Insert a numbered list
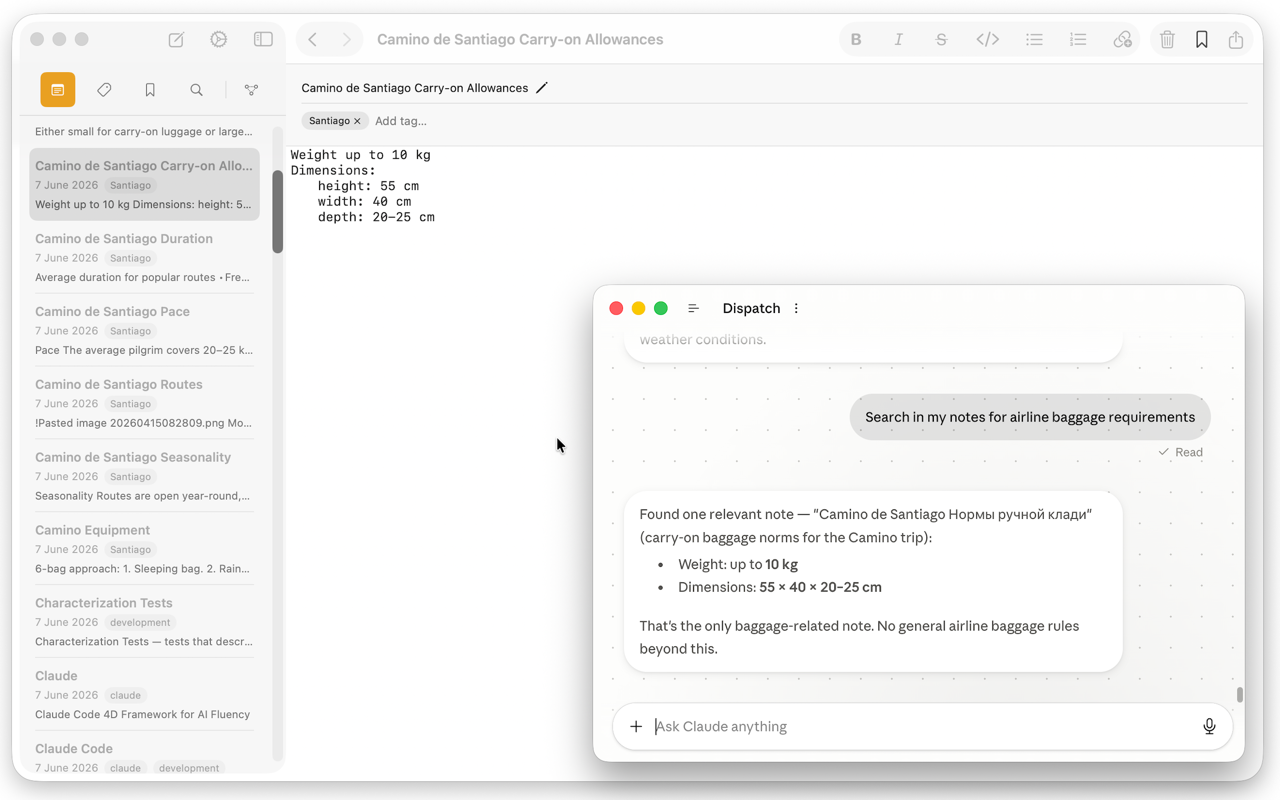 tap(1077, 40)
